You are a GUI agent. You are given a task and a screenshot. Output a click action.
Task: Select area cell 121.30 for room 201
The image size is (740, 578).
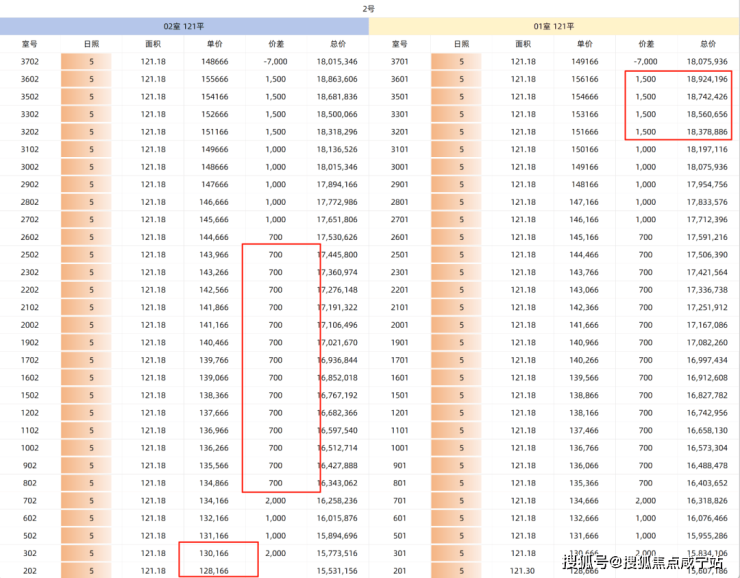coord(523,570)
